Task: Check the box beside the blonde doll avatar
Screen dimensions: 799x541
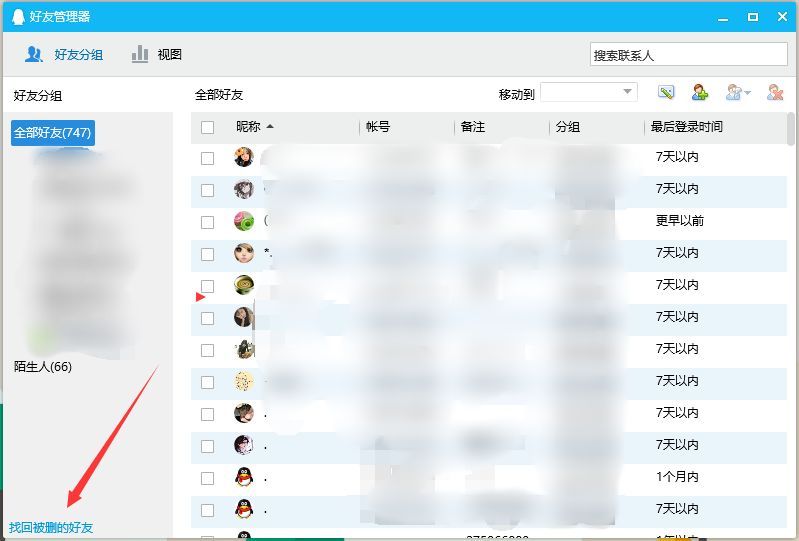Action: pos(207,254)
